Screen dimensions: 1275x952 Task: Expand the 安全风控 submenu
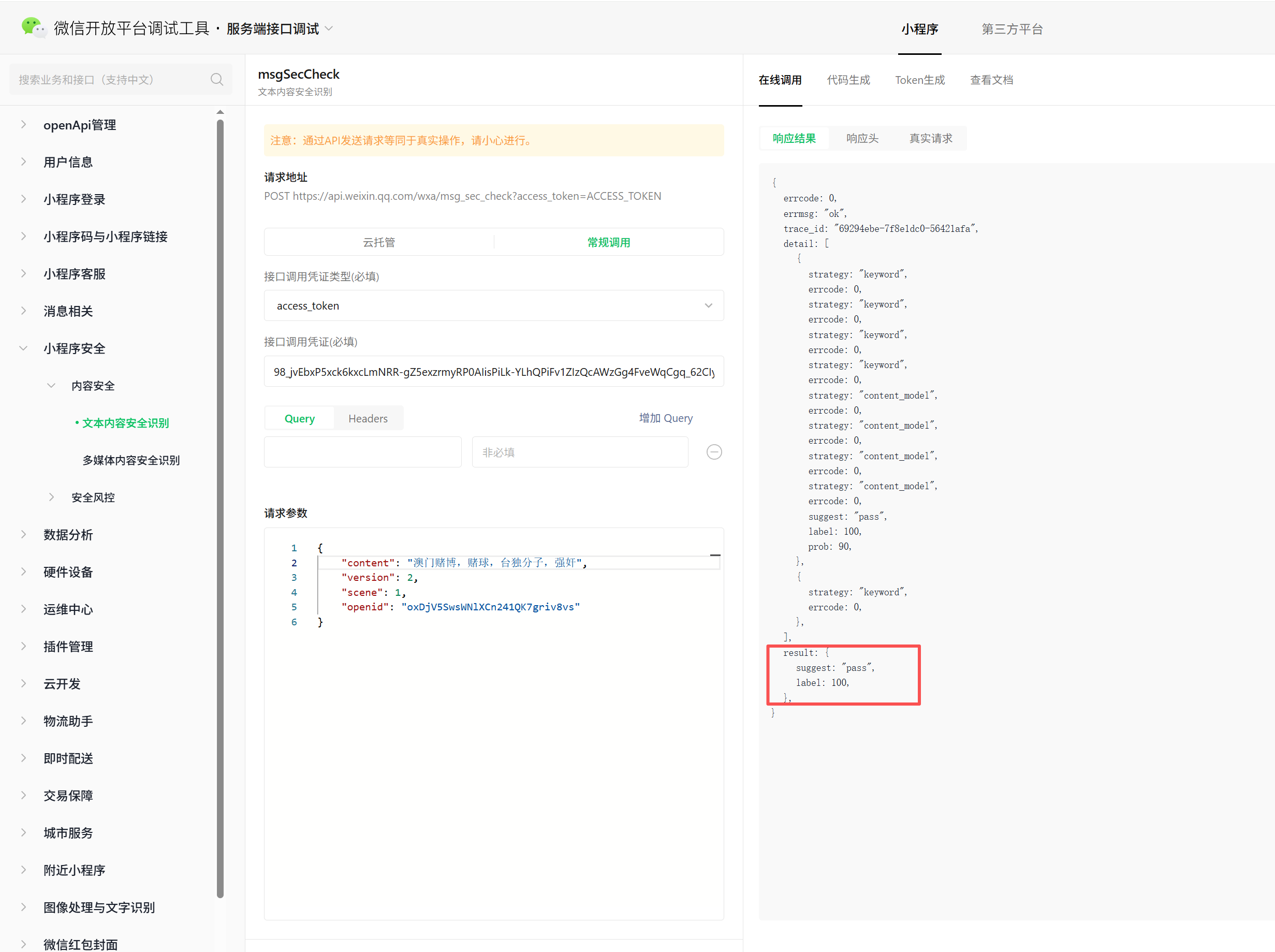[51, 497]
